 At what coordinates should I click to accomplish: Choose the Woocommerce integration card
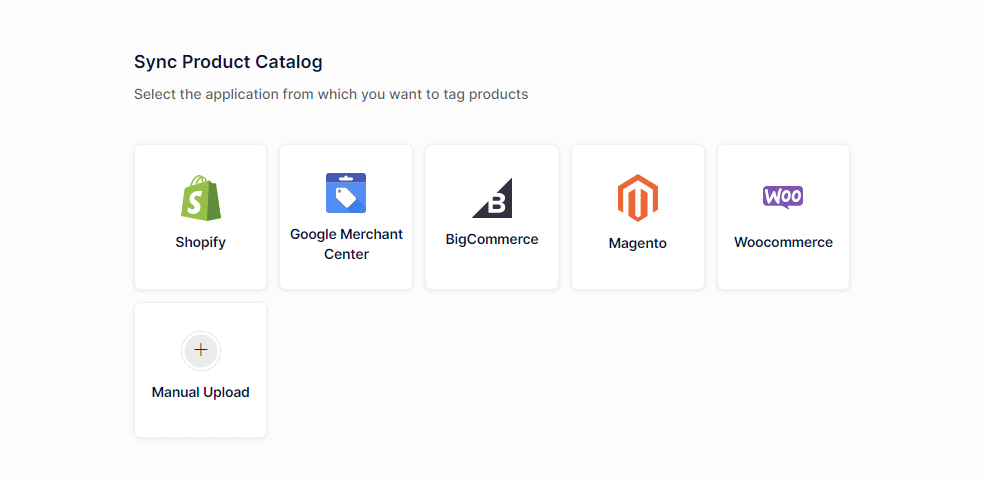(x=783, y=270)
